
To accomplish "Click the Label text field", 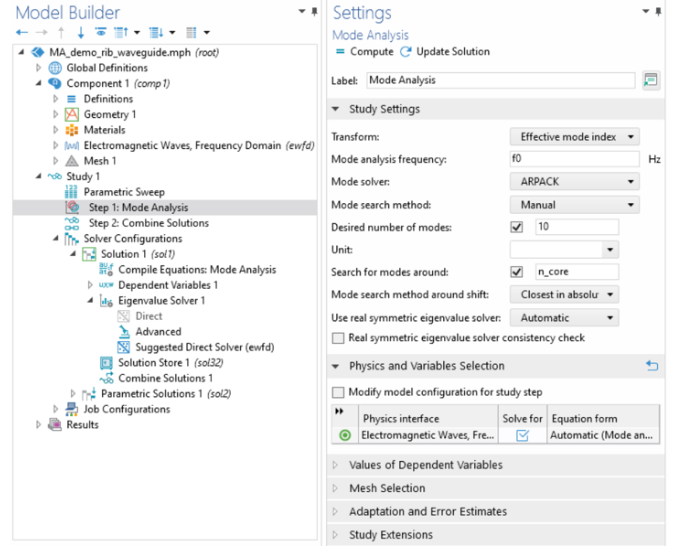I will tap(501, 80).
